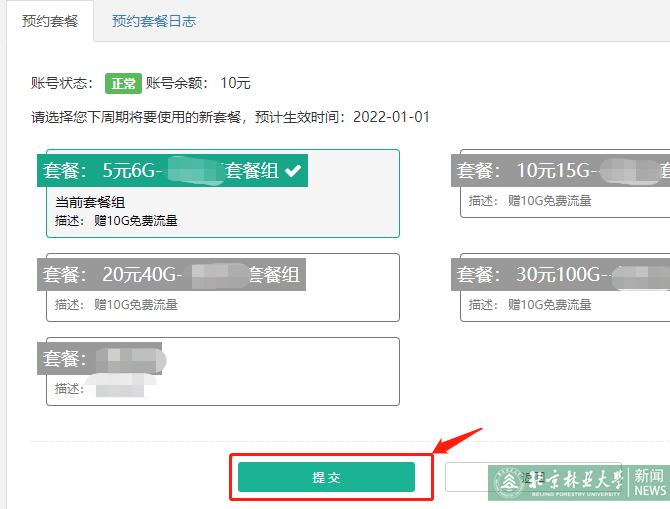Image resolution: width=670 pixels, height=509 pixels.
Task: Click the 新闻 NEWS label
Action: tap(649, 483)
